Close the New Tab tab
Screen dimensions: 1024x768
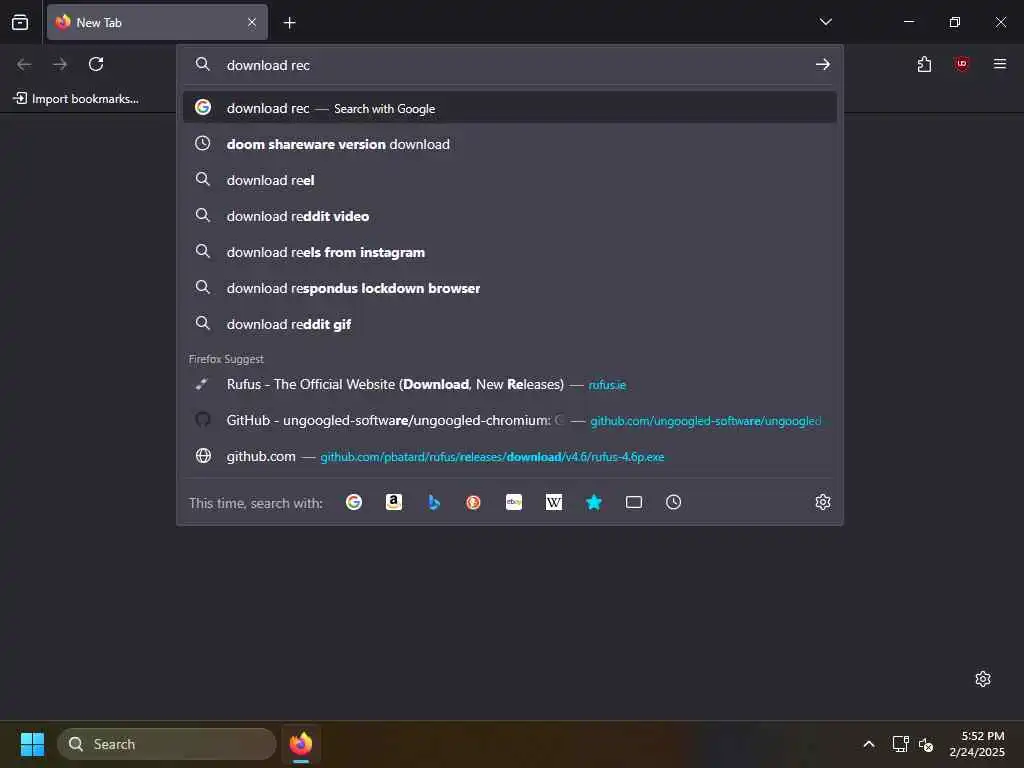(252, 22)
